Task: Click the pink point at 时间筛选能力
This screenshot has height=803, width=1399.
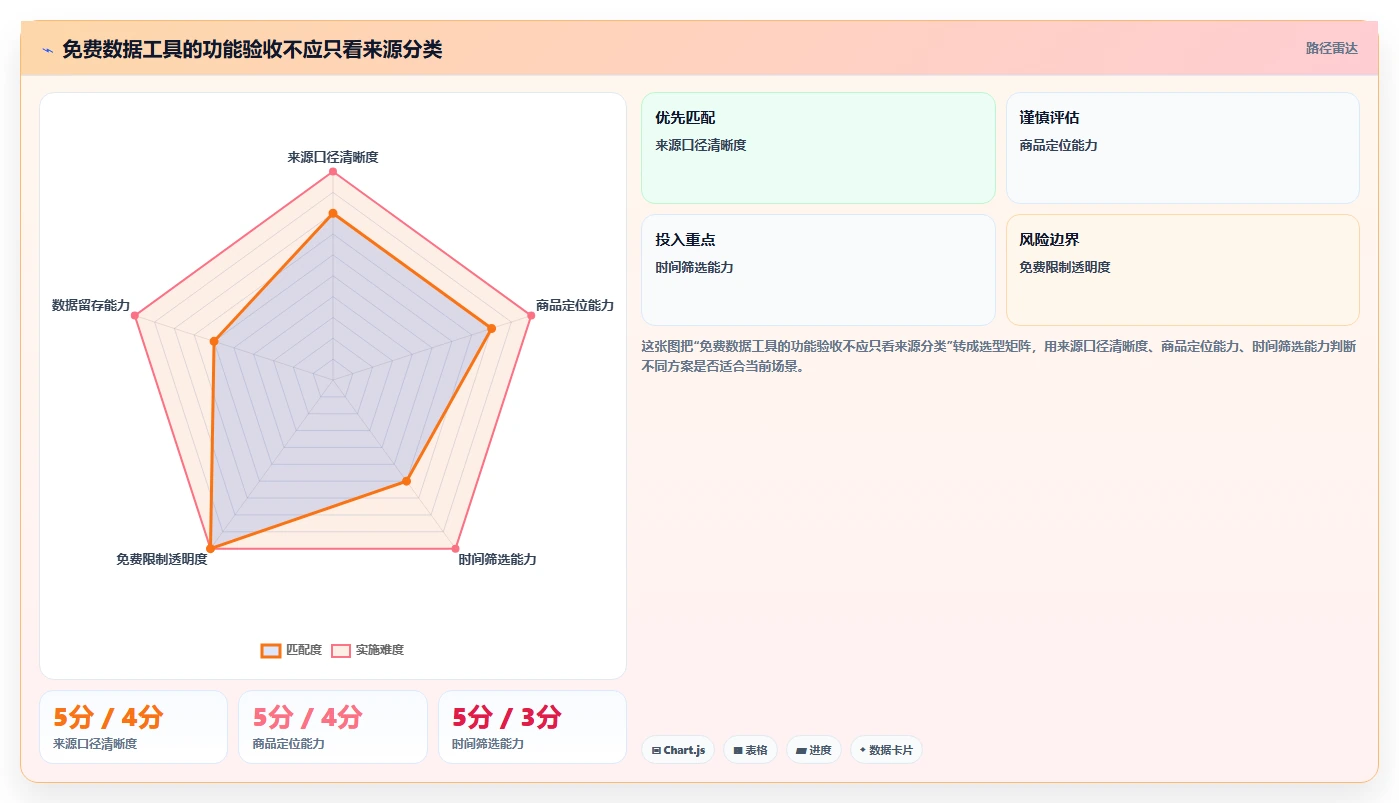Action: pos(456,549)
